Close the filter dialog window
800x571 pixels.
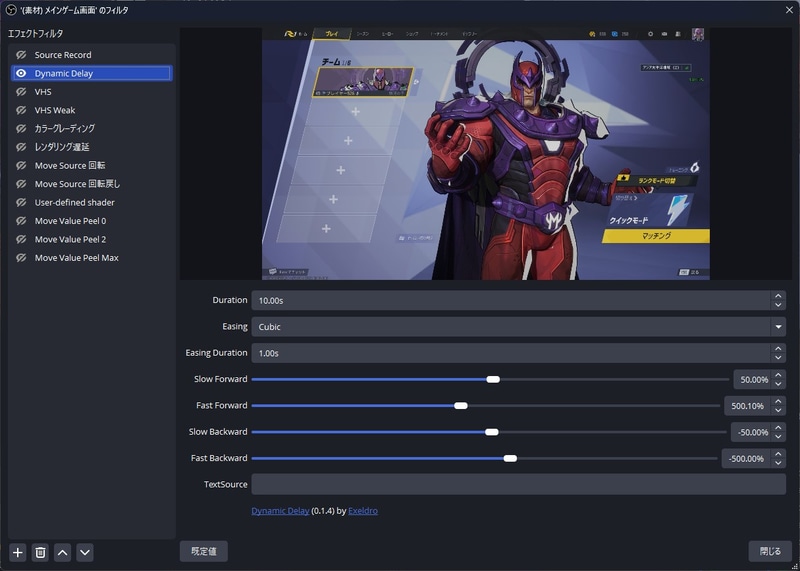point(789,10)
